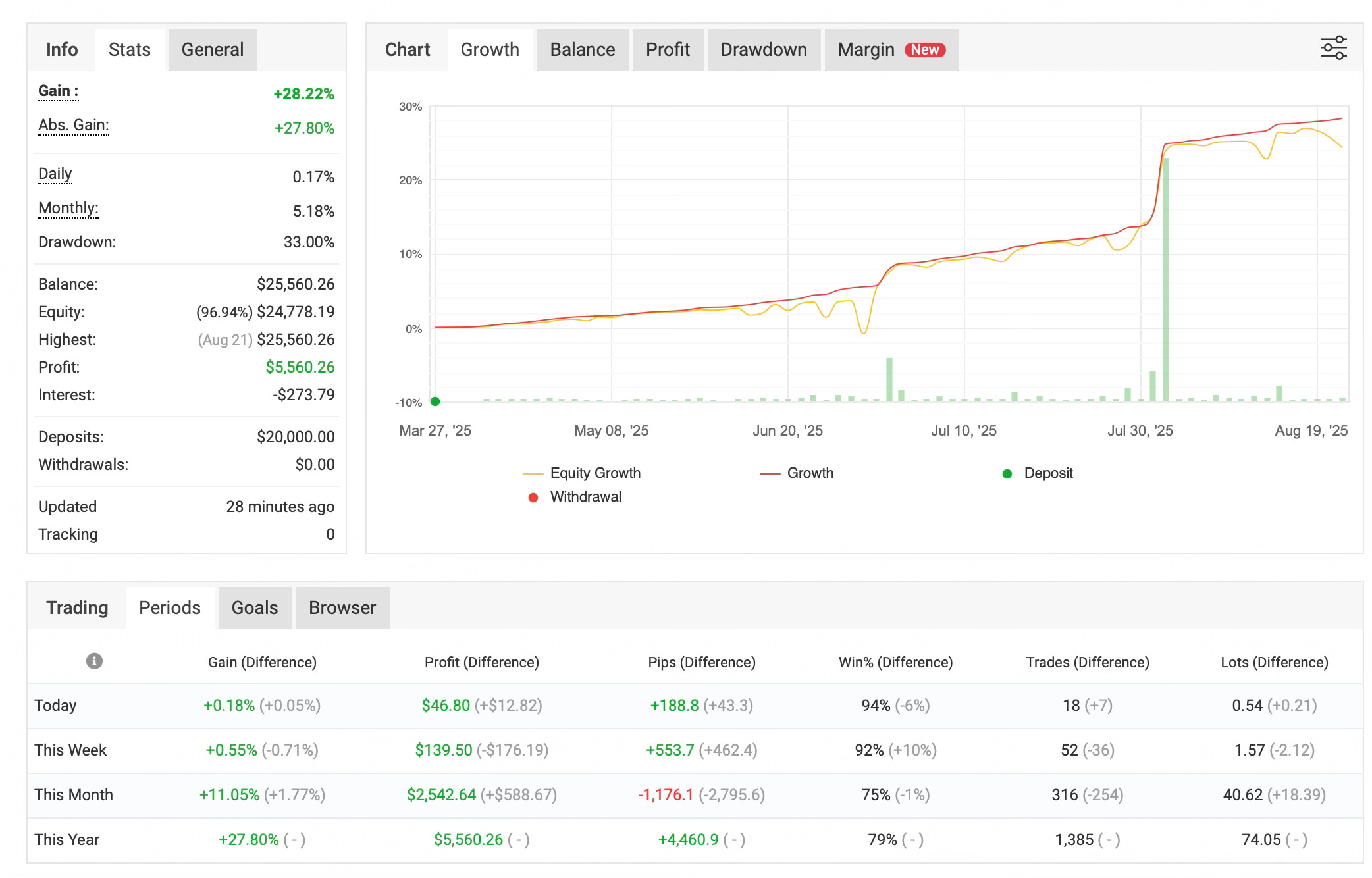Image resolution: width=1372 pixels, height=878 pixels.
Task: Open the Profit chart tab
Action: click(x=668, y=49)
